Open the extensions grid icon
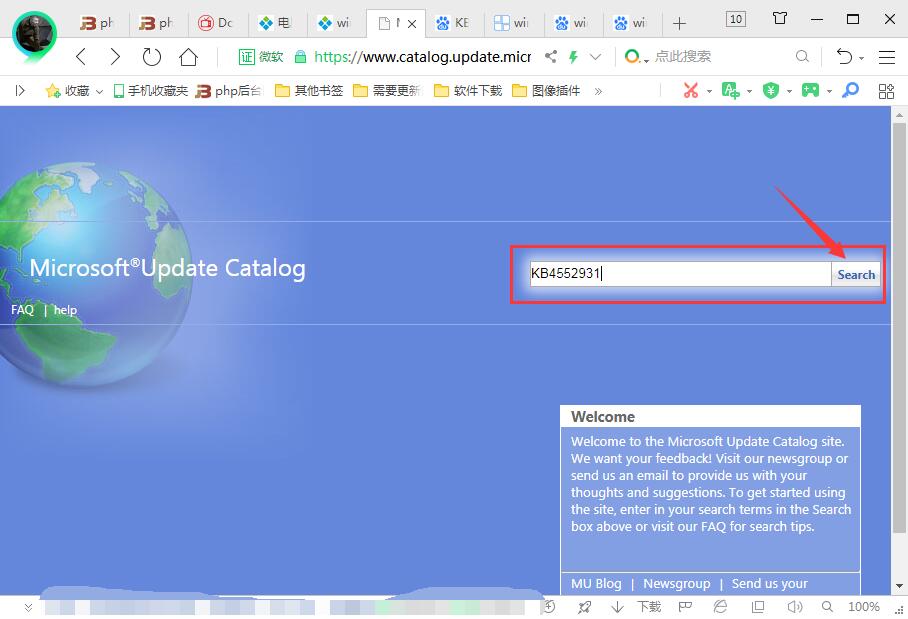 coord(886,91)
